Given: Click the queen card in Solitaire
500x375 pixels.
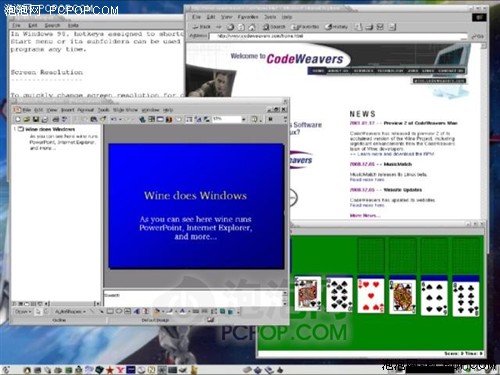Looking at the screenshot, I should [x=402, y=296].
